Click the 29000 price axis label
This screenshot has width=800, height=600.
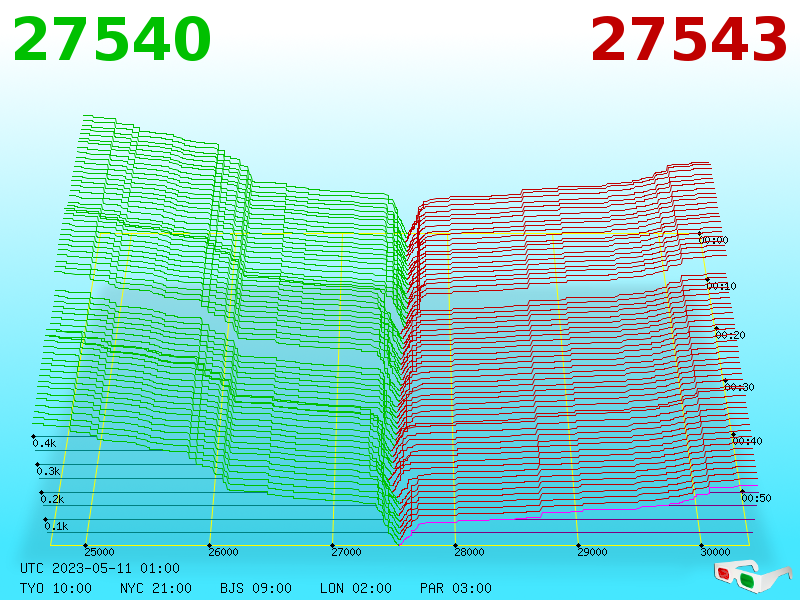(592, 552)
